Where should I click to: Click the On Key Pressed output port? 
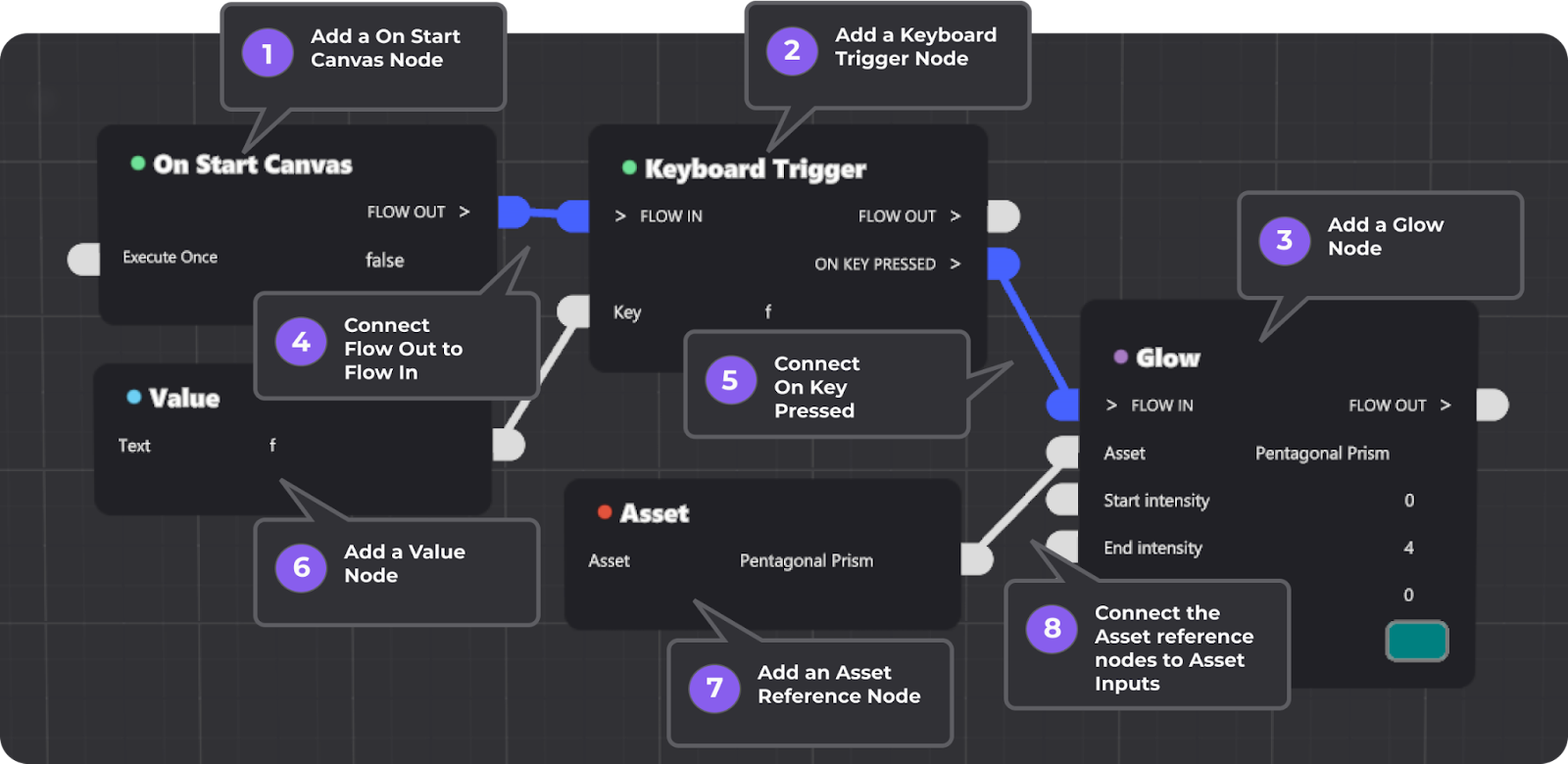pos(1003,263)
